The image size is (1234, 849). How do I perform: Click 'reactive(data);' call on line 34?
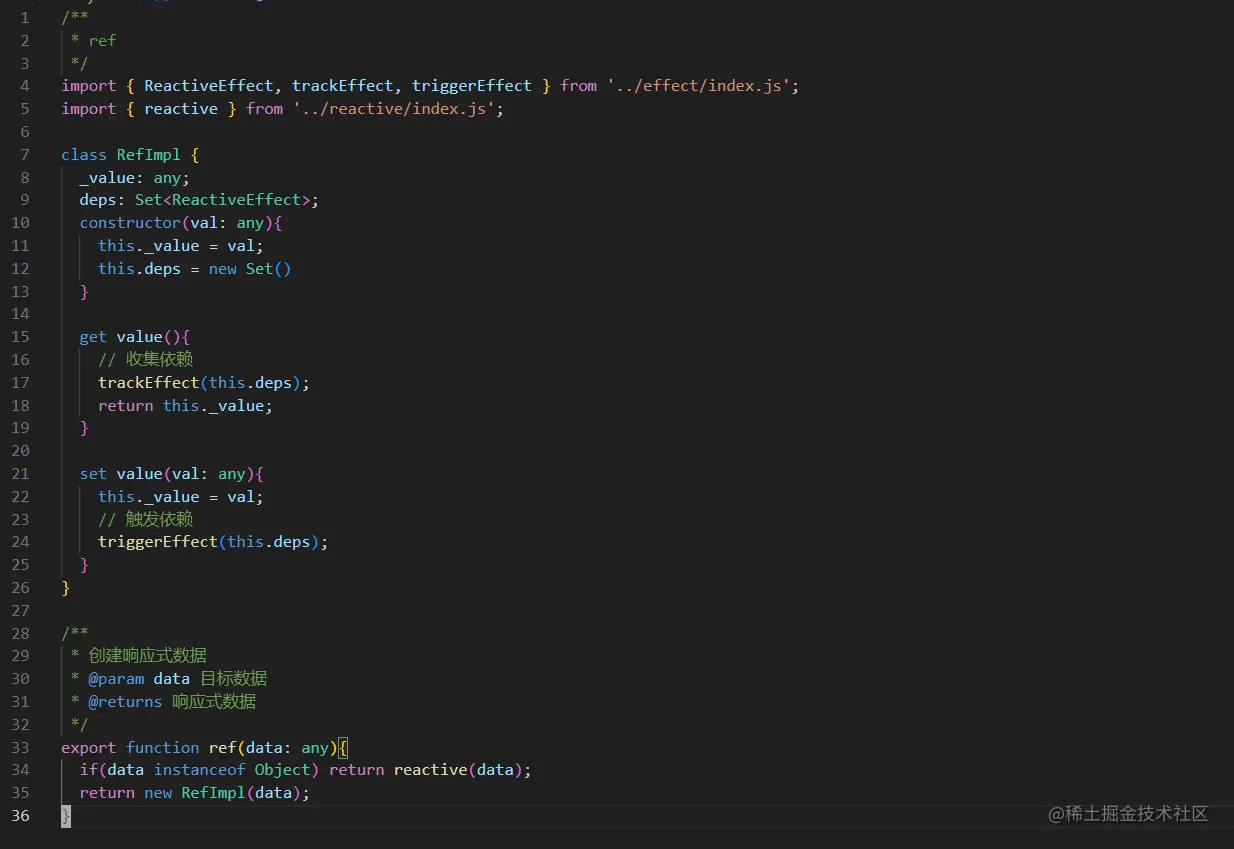(x=463, y=770)
